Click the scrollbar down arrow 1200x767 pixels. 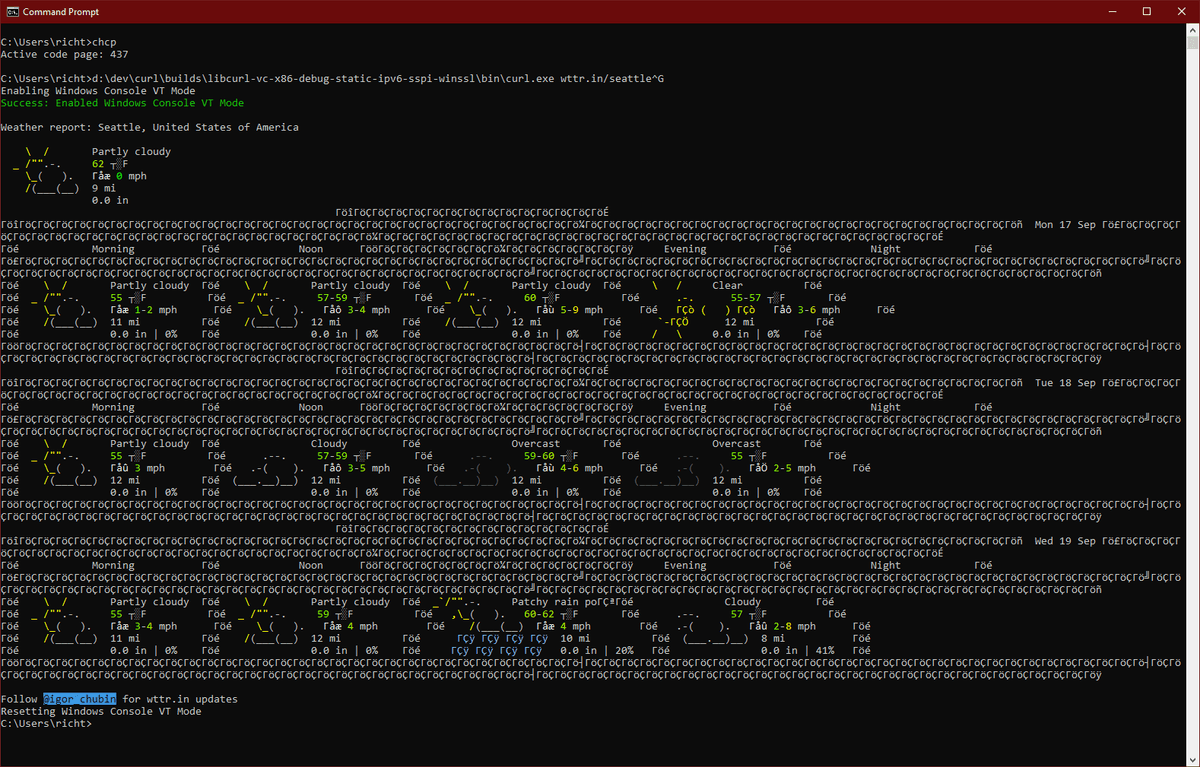point(1191,758)
